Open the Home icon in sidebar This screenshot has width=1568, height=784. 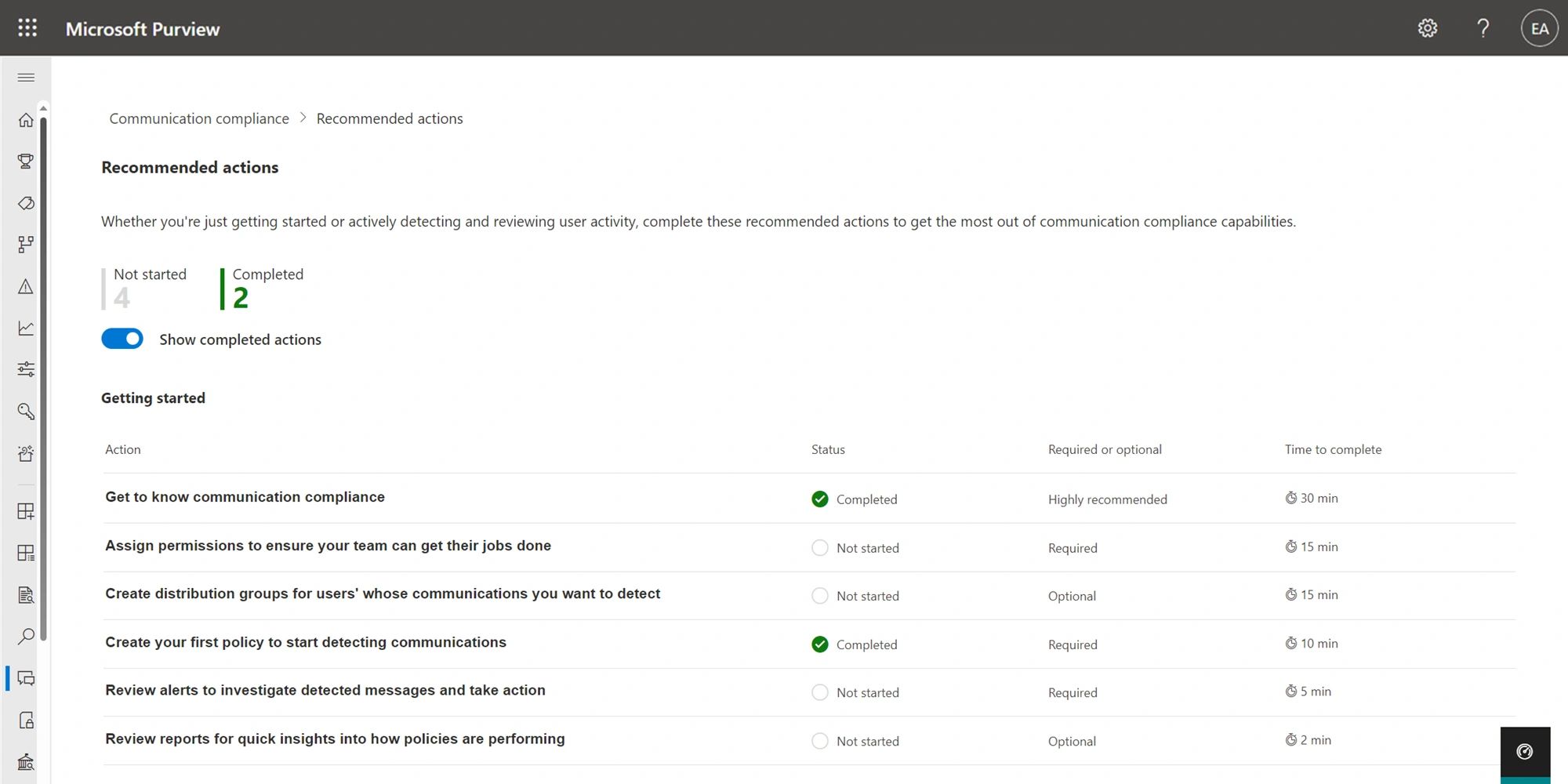click(26, 120)
